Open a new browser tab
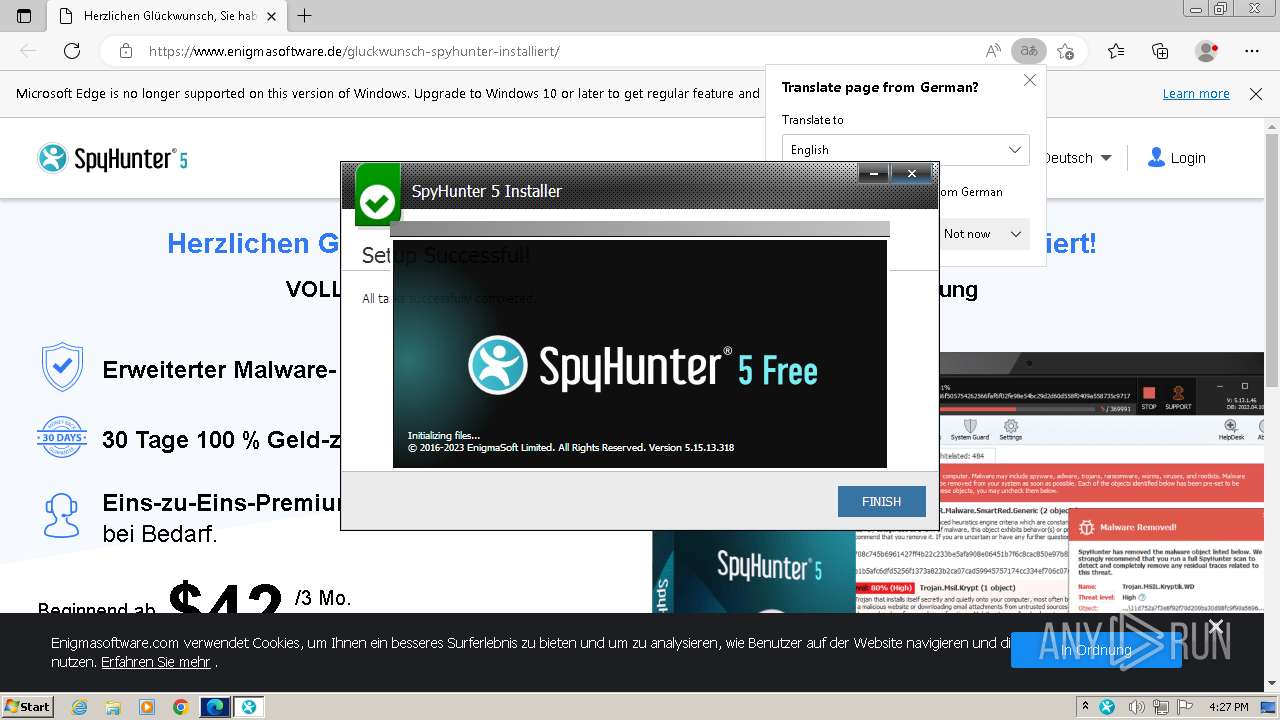Screen dimensions: 1280x720 (305, 16)
